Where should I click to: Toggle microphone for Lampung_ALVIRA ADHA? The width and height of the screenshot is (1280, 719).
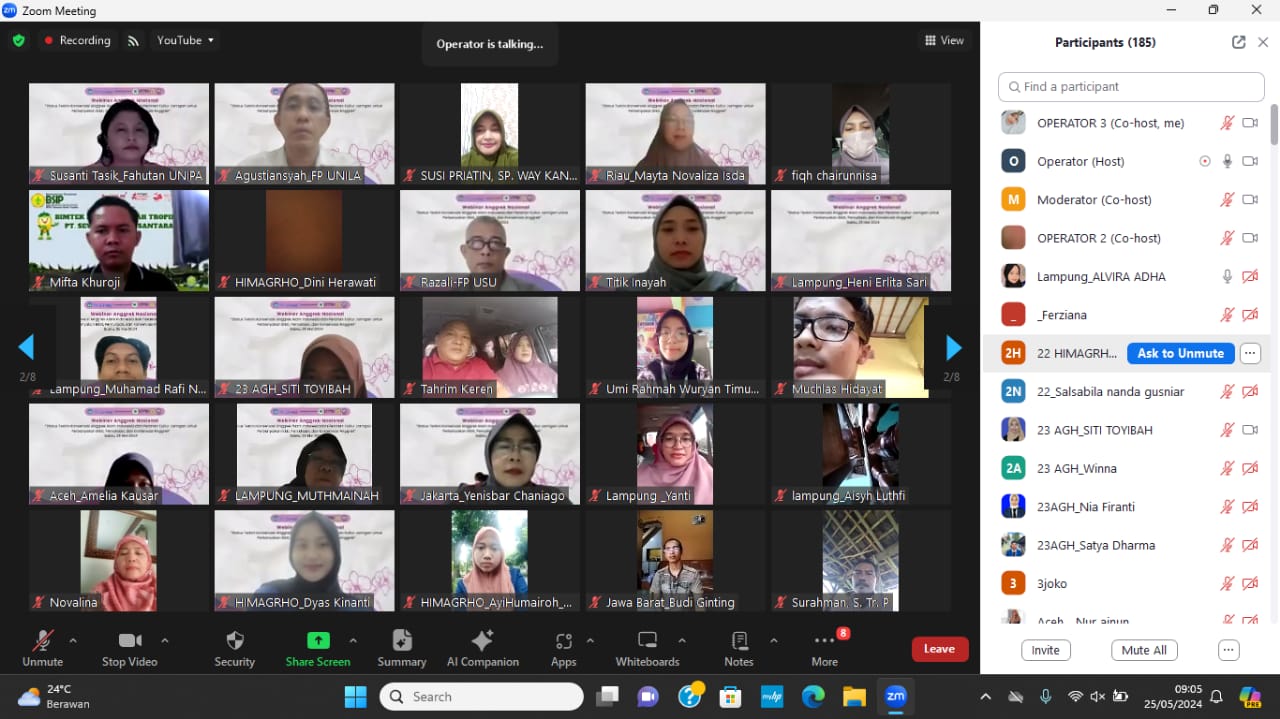1227,277
